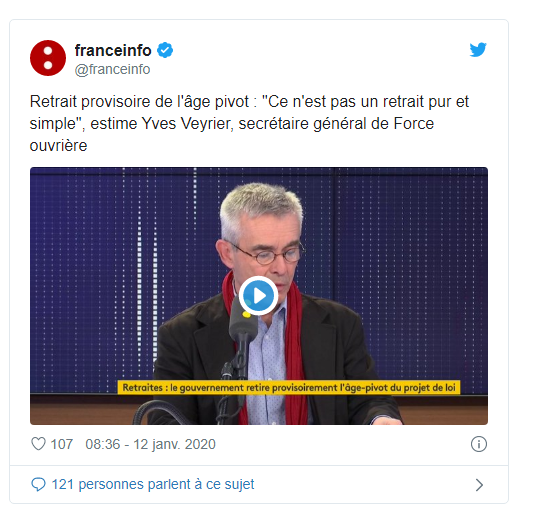Screen dimensions: 536x515
Task: Open the franceinfo display name
Action: tap(113, 50)
